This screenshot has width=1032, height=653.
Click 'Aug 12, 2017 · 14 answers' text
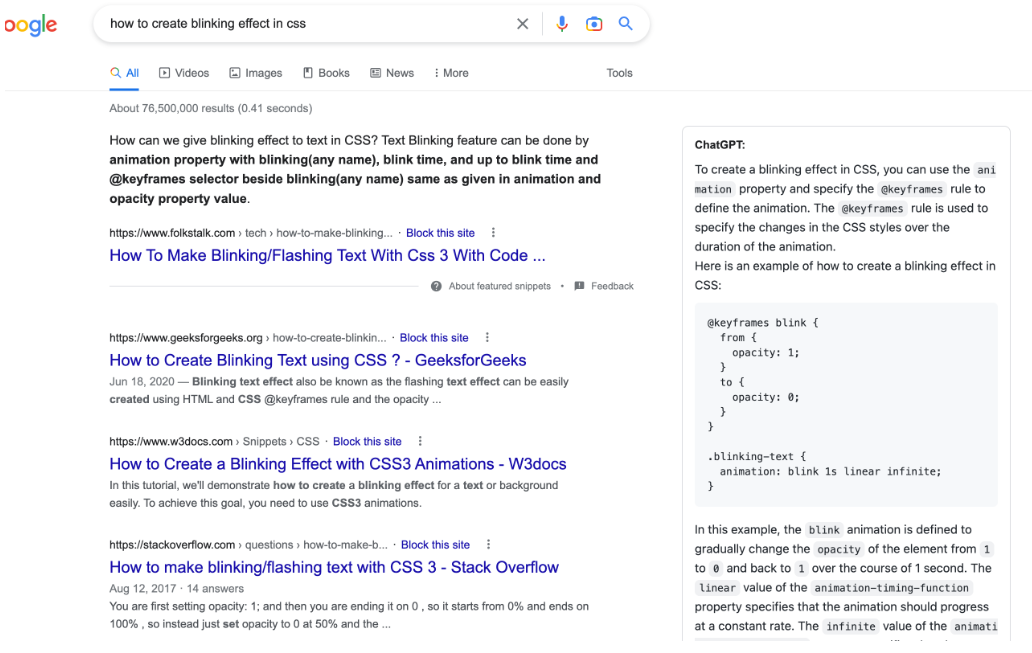click(x=176, y=588)
